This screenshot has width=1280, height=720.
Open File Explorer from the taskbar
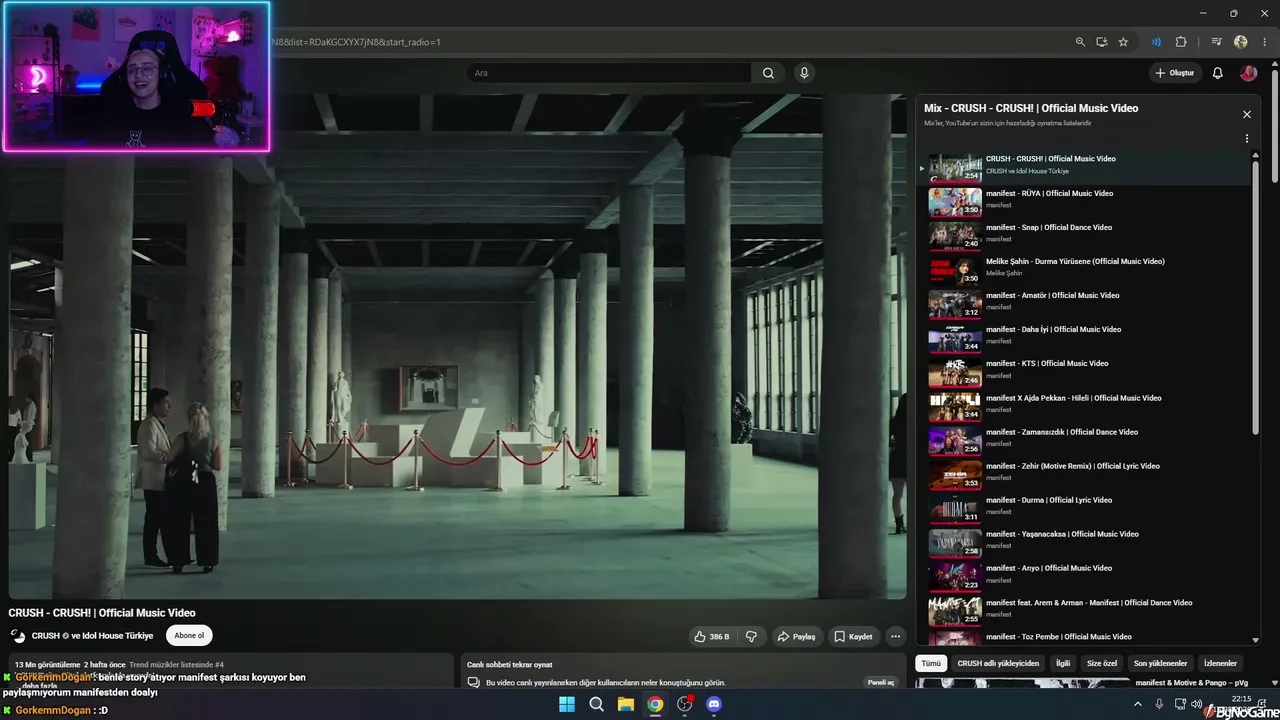point(626,704)
